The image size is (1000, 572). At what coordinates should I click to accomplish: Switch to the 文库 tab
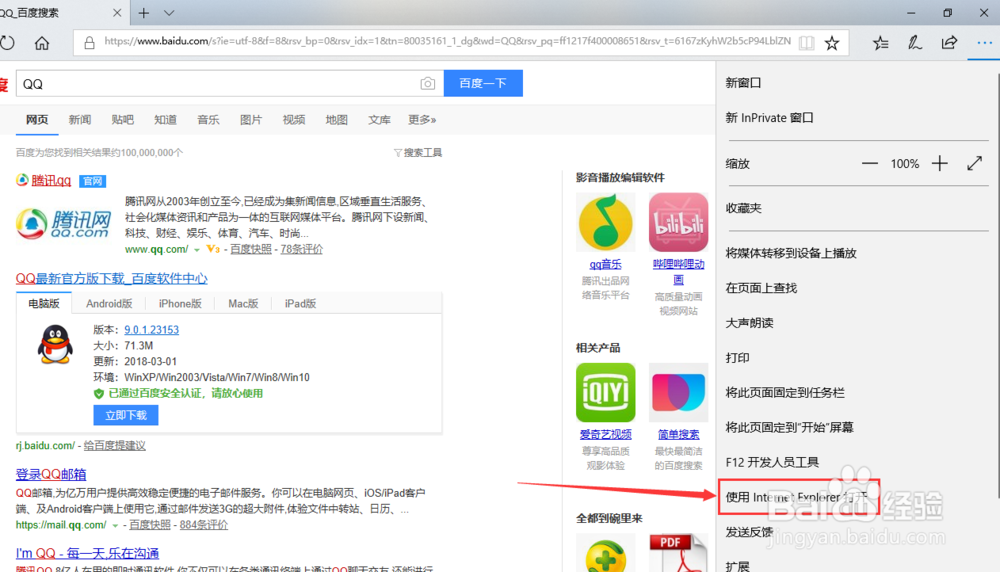(x=379, y=120)
